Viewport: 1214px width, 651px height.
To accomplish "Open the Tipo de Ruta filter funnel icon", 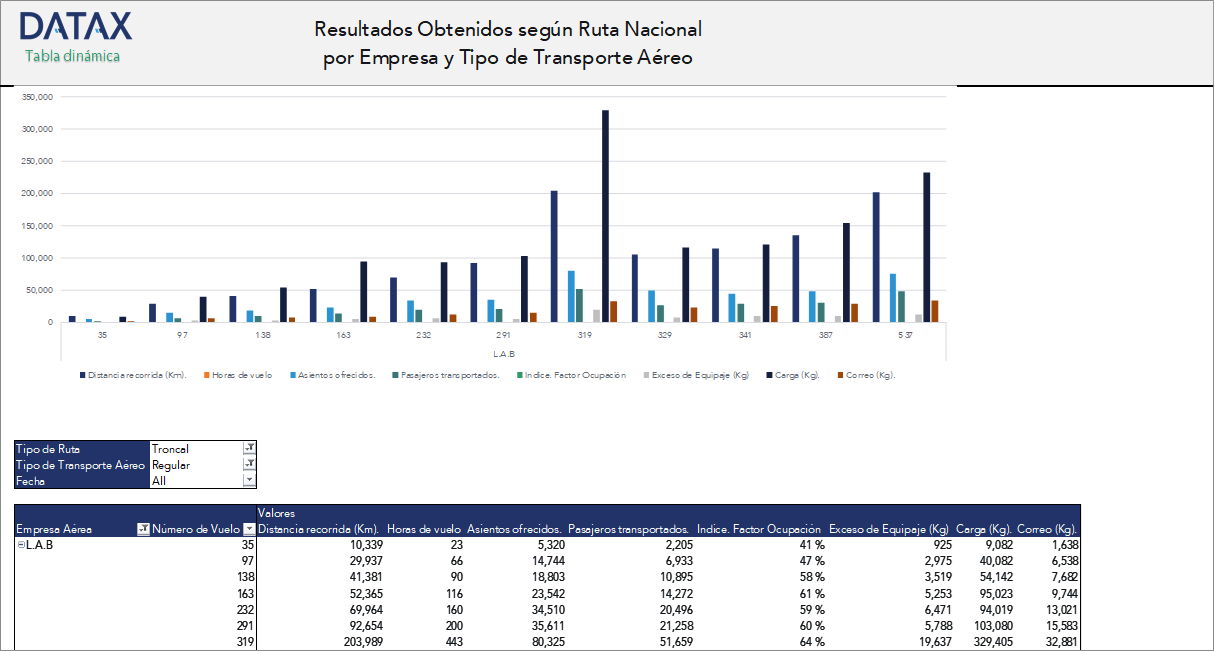I will (248, 447).
